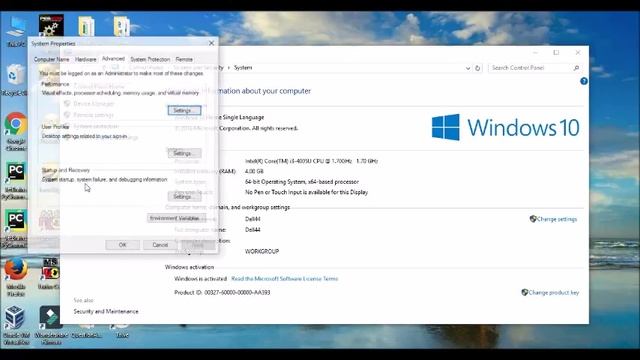
Task: Open the System Protection tab
Action: pos(150,60)
